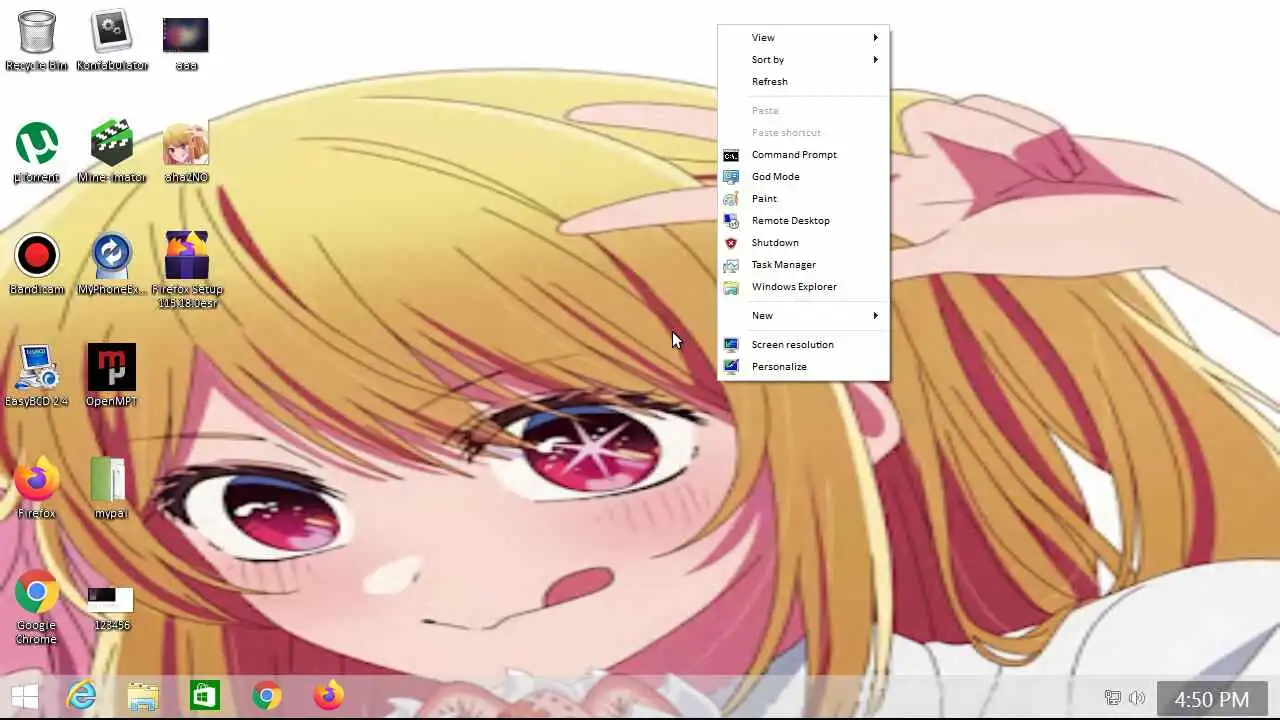Choose God Mode in the context menu
The height and width of the screenshot is (720, 1280).
coord(803,176)
